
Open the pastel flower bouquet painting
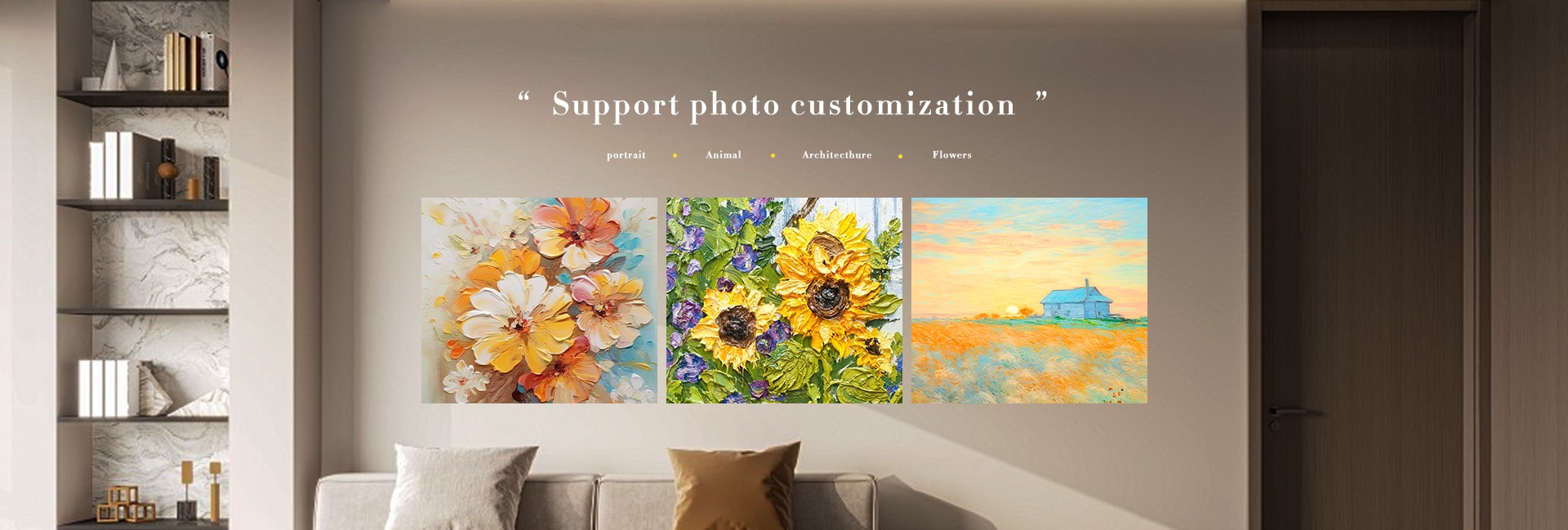(x=539, y=300)
